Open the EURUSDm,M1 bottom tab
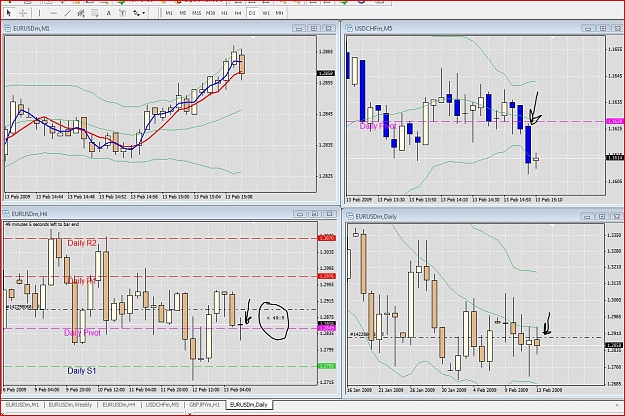This screenshot has height=416, width=625. (22, 404)
